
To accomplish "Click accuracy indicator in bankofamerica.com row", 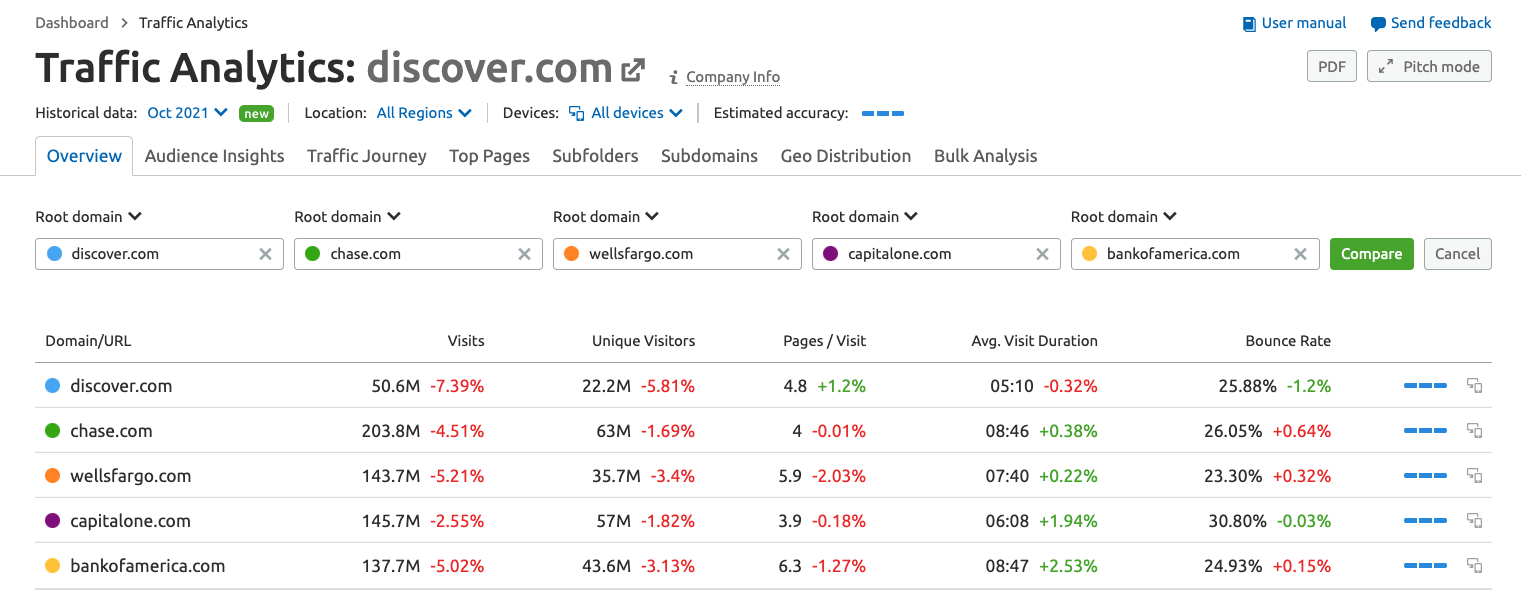I will (x=1425, y=566).
